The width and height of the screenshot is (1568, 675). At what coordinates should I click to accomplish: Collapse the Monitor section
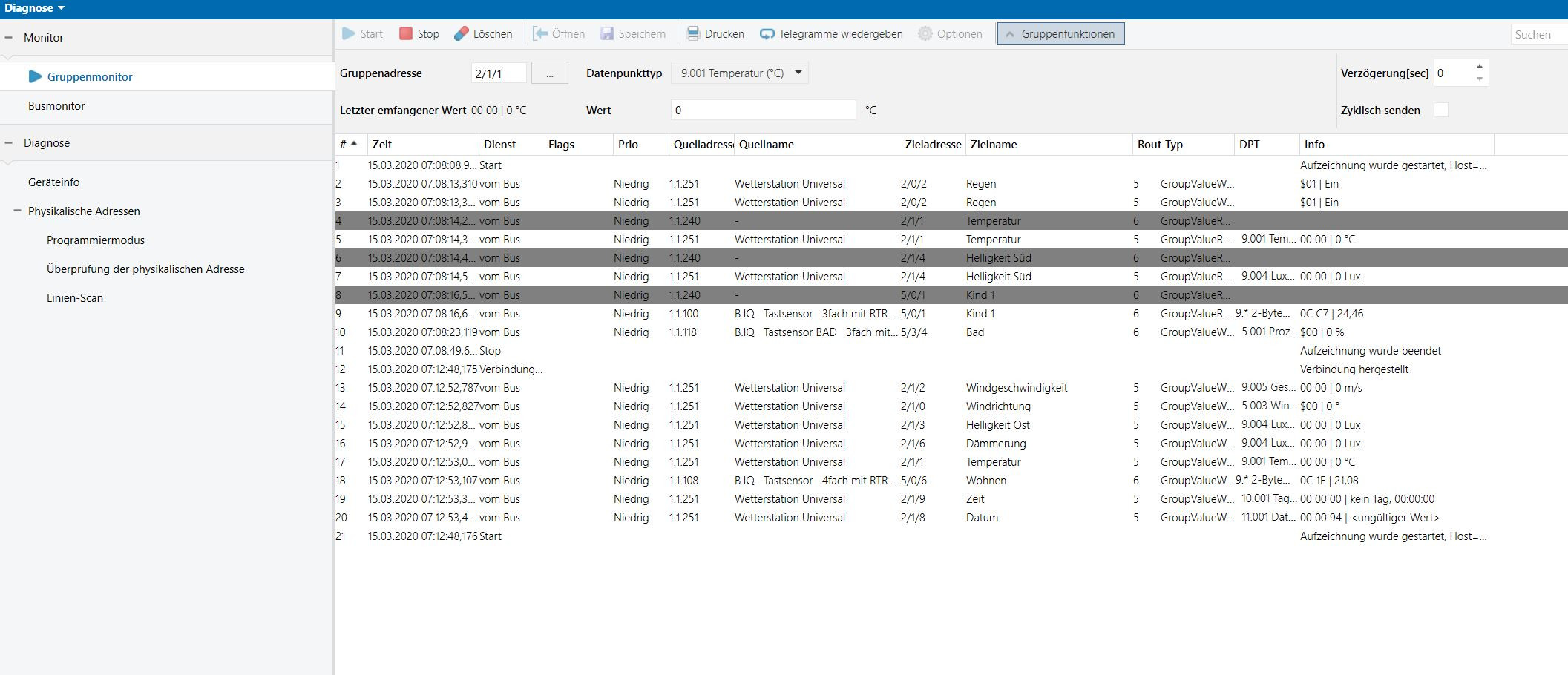pyautogui.click(x=9, y=38)
